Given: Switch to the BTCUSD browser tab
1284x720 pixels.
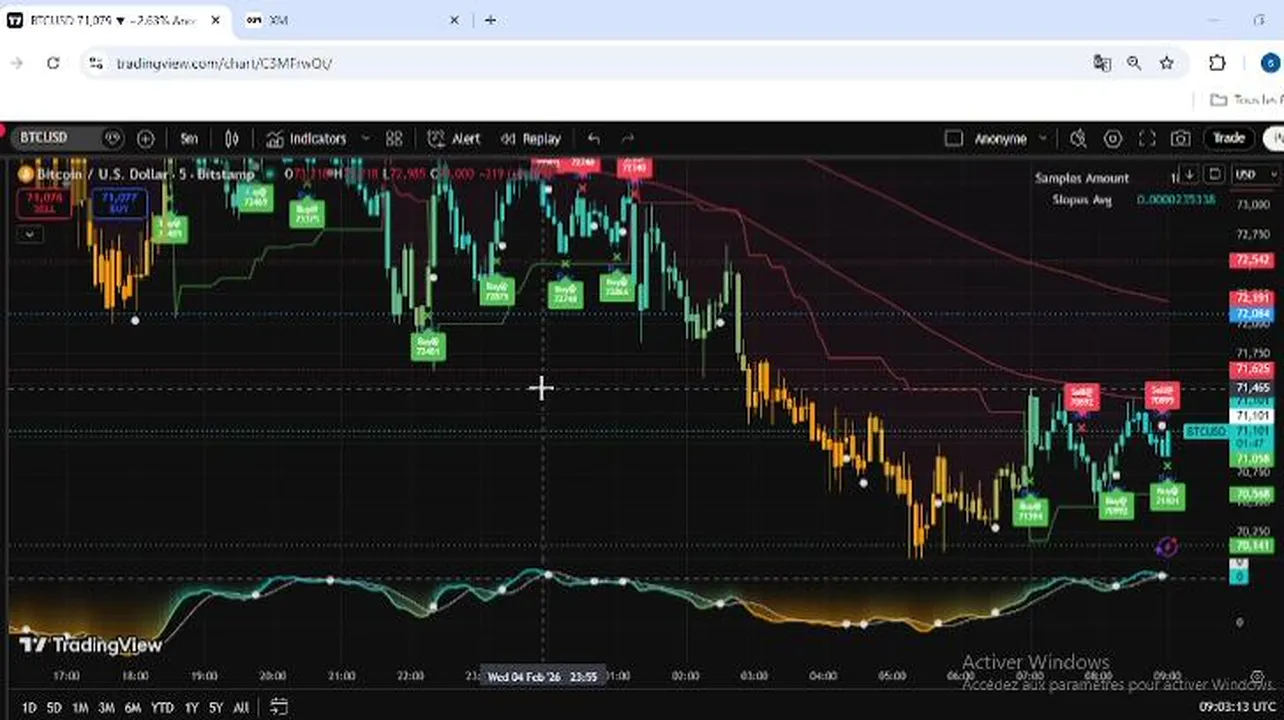Looking at the screenshot, I should click(x=116, y=20).
